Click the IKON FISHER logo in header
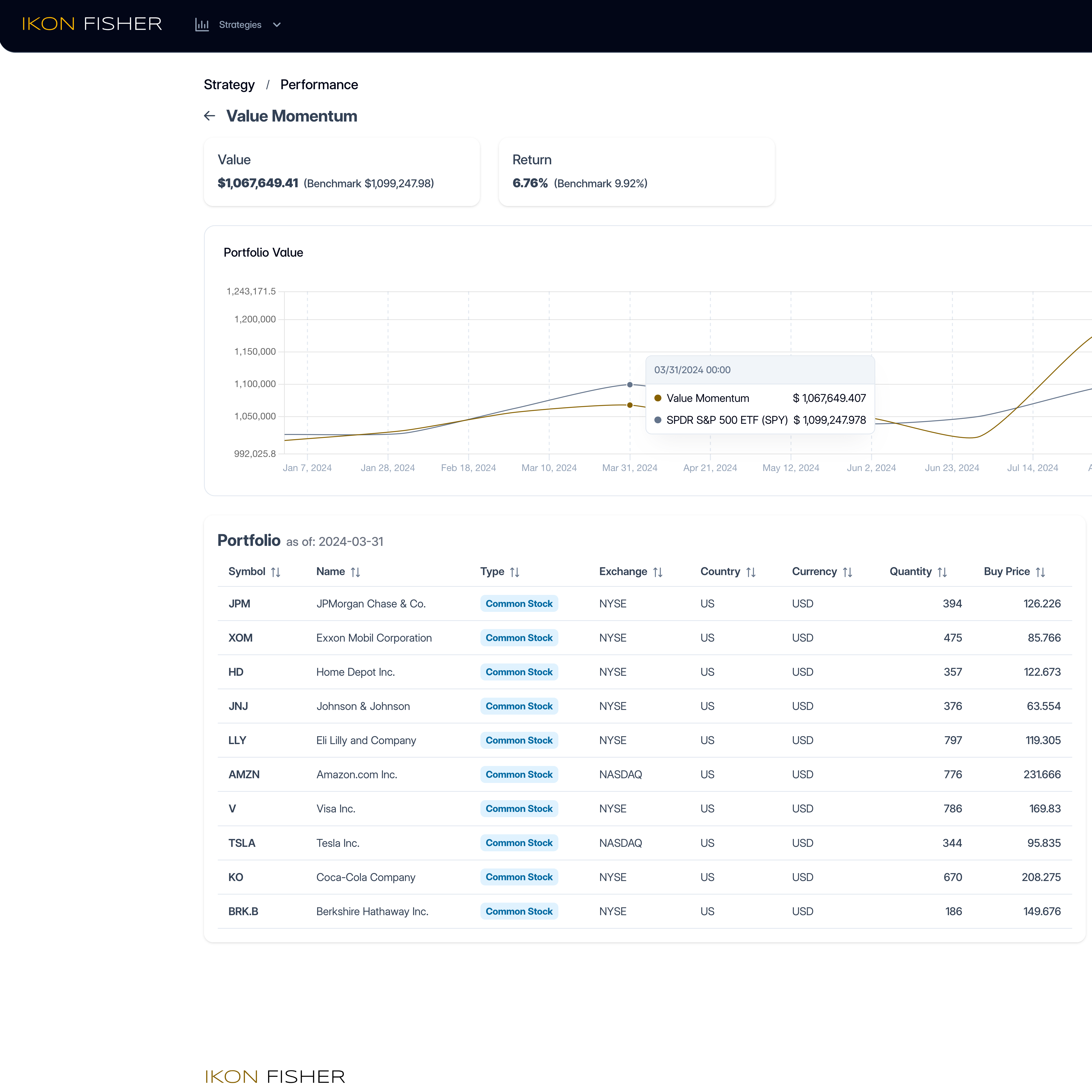 92,24
